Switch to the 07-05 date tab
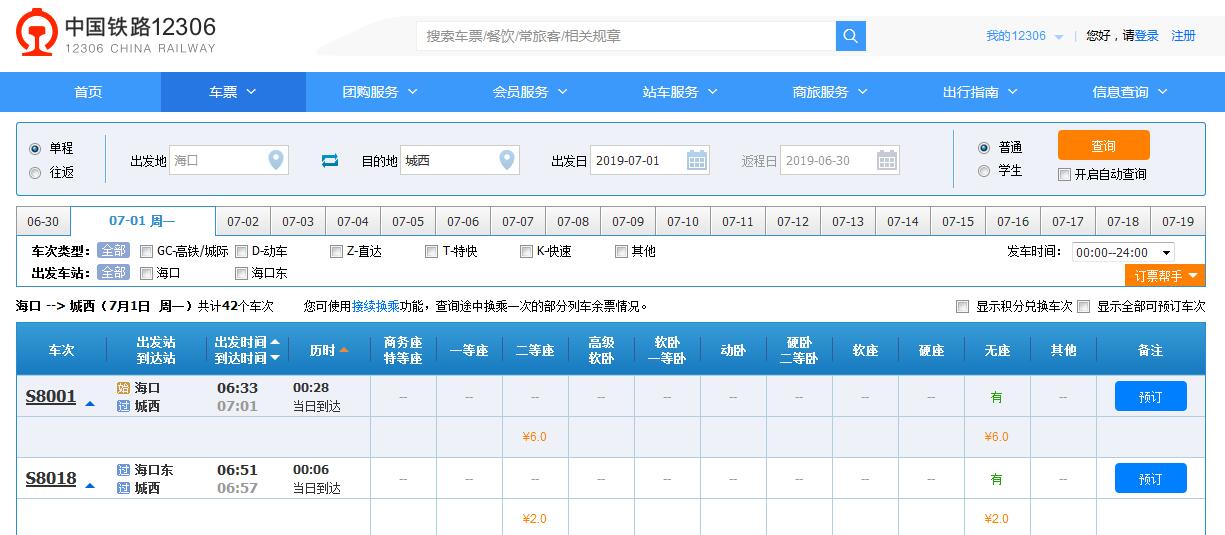1225x535 pixels. [408, 222]
